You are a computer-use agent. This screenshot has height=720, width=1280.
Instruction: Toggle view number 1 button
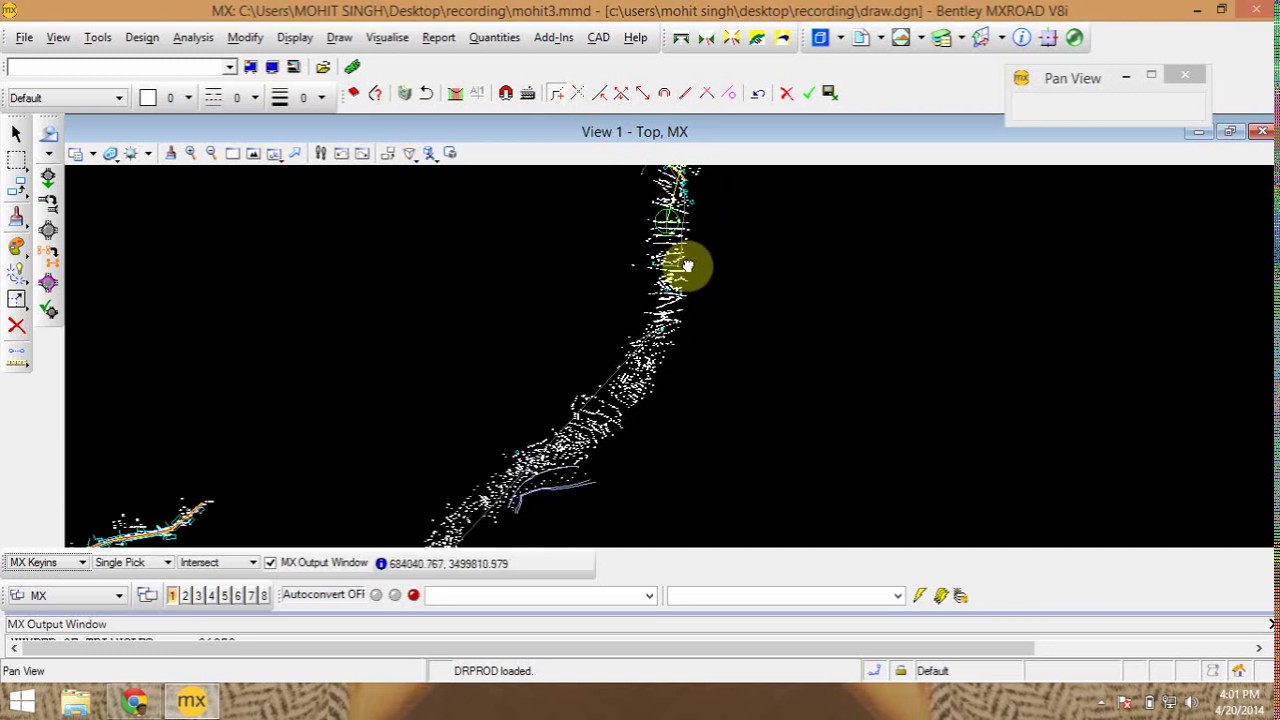pyautogui.click(x=172, y=596)
